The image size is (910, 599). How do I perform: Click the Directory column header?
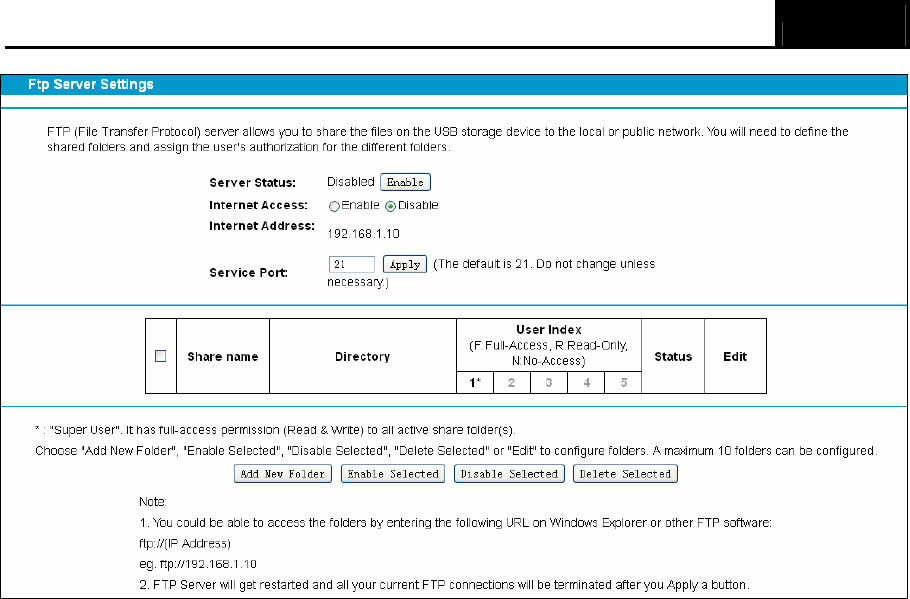(x=363, y=356)
